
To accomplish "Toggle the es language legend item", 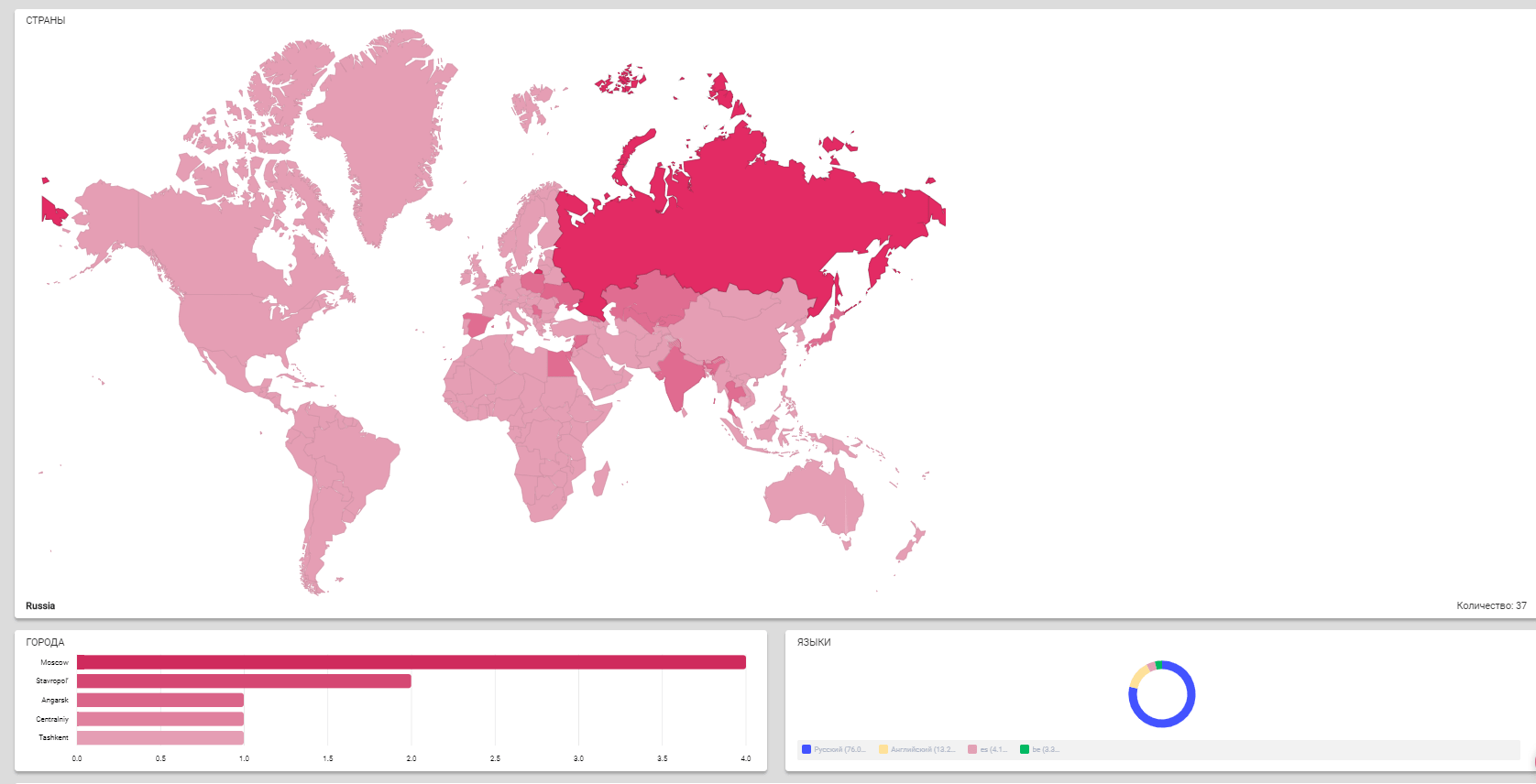I will (x=988, y=749).
